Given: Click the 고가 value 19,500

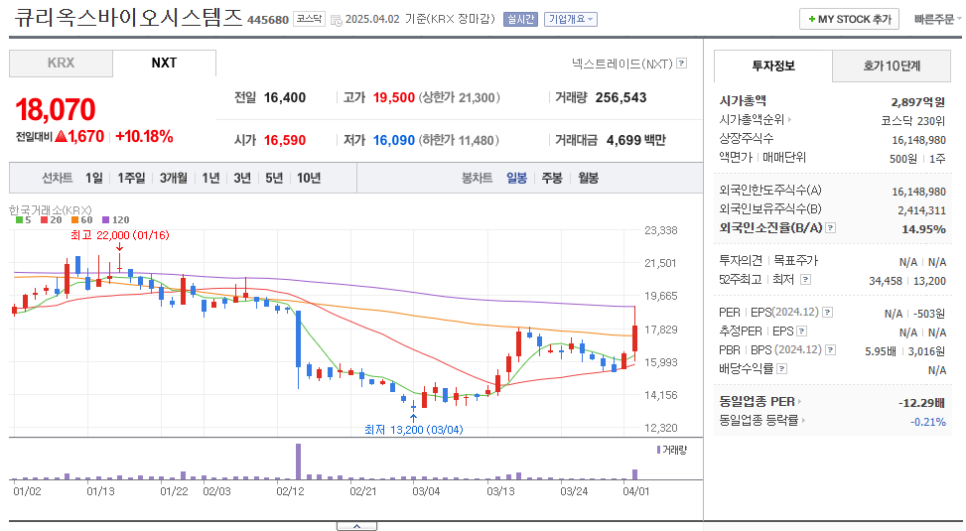Looking at the screenshot, I should pyautogui.click(x=394, y=98).
